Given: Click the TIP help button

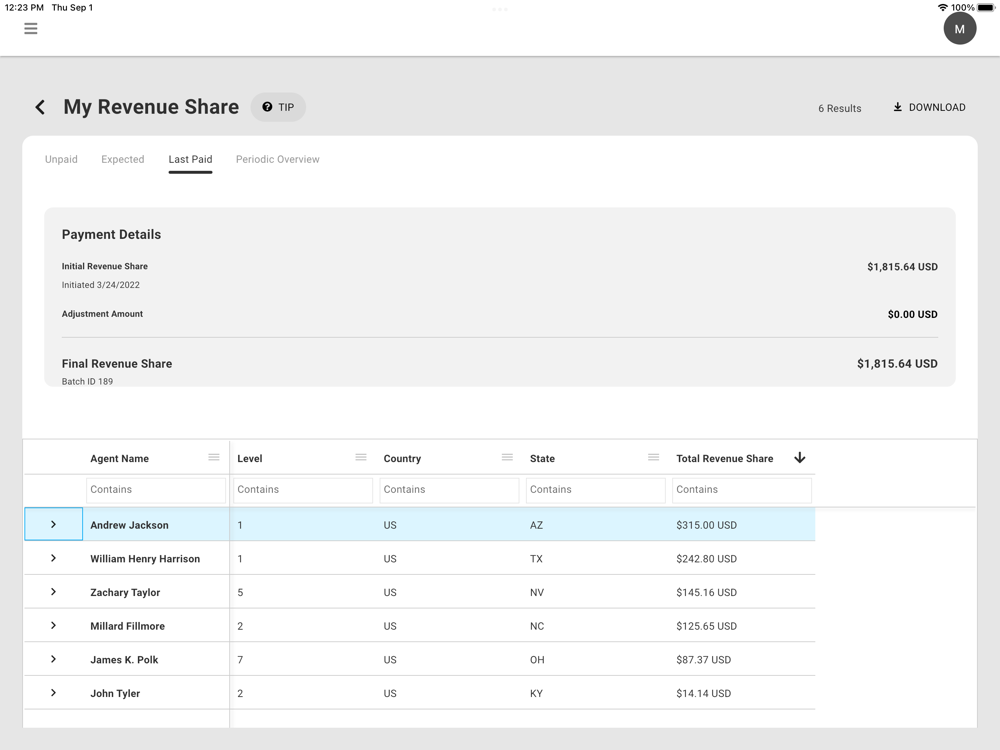Looking at the screenshot, I should pyautogui.click(x=278, y=107).
